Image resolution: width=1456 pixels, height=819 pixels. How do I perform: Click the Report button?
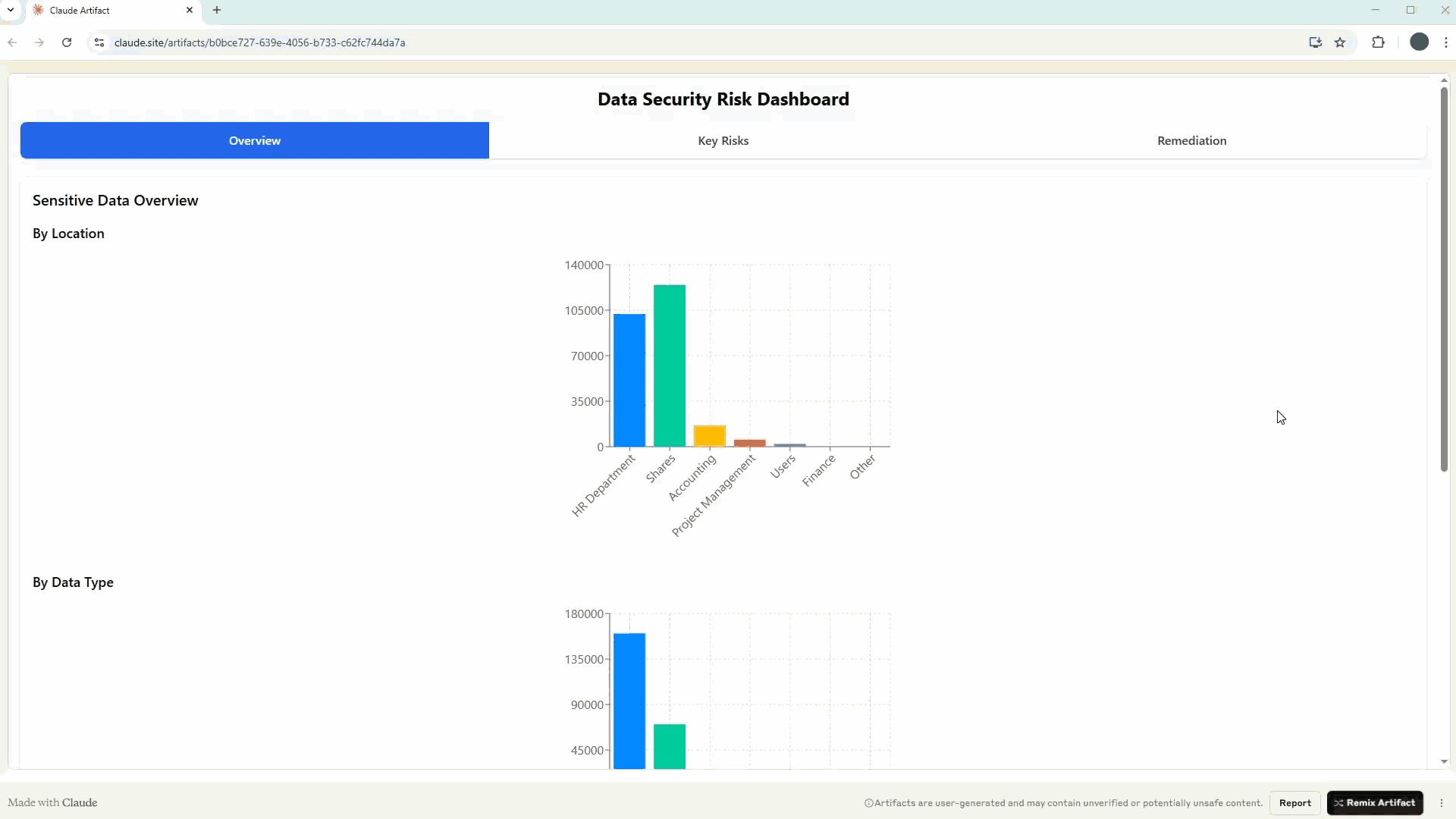(x=1294, y=802)
